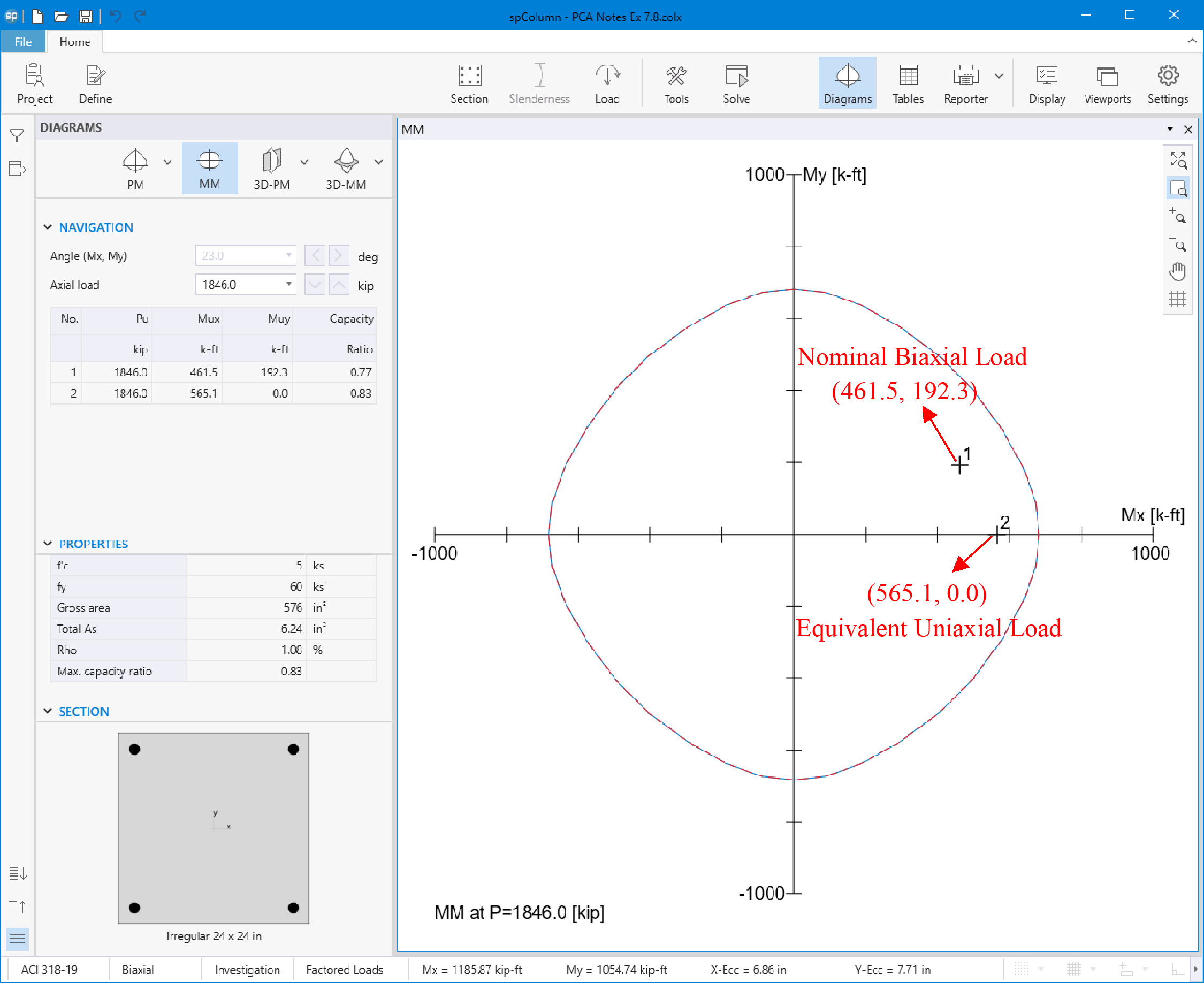This screenshot has width=1204, height=983.
Task: Open the PM diagram dropdown arrow
Action: (167, 162)
